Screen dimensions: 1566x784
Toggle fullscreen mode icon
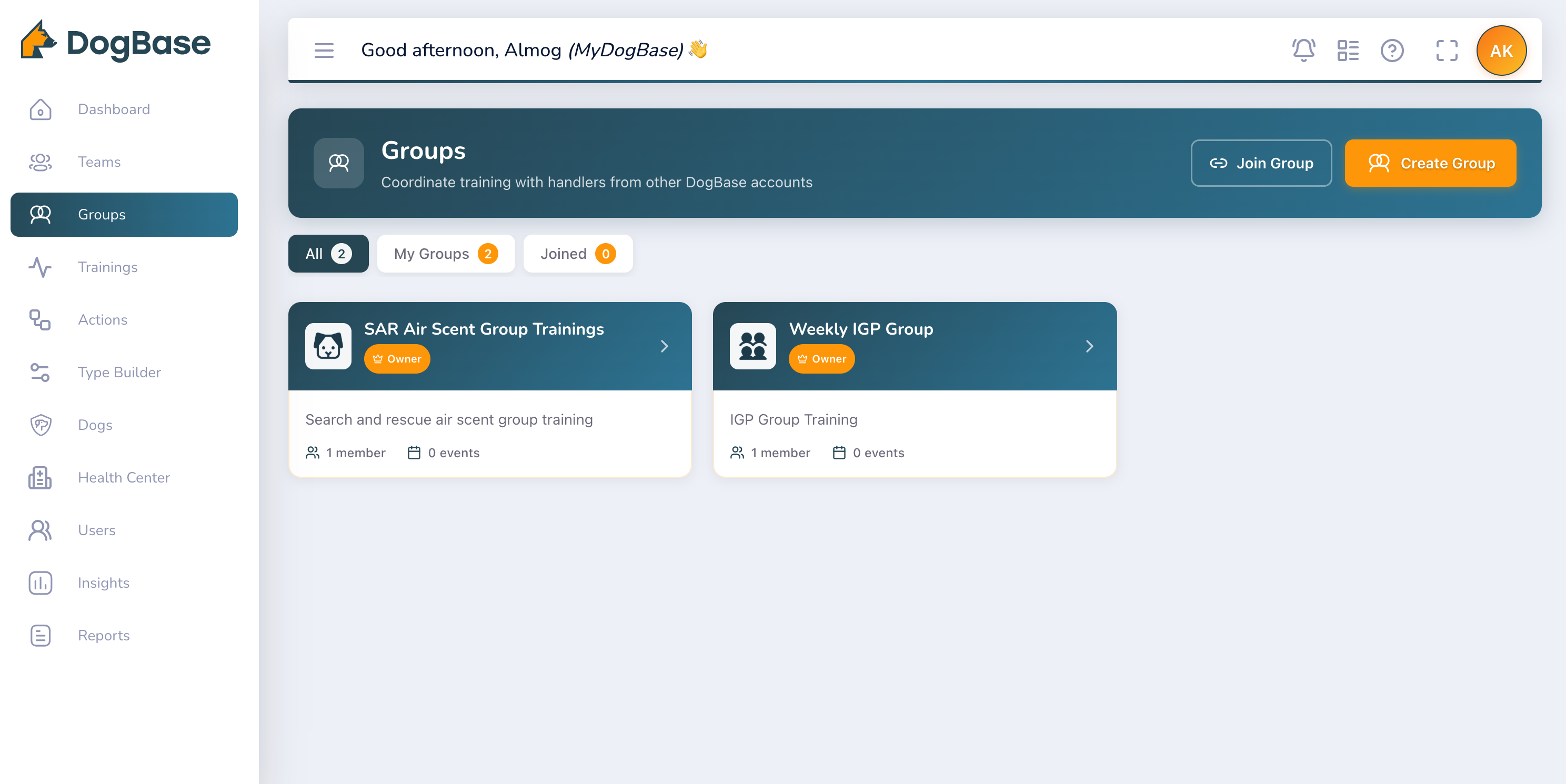coord(1446,51)
